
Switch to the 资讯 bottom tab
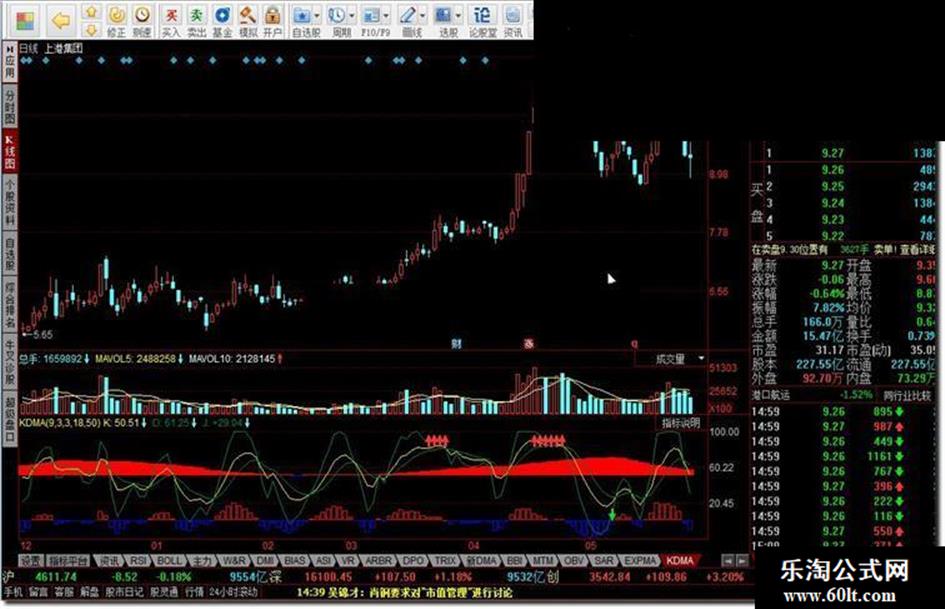[x=110, y=561]
